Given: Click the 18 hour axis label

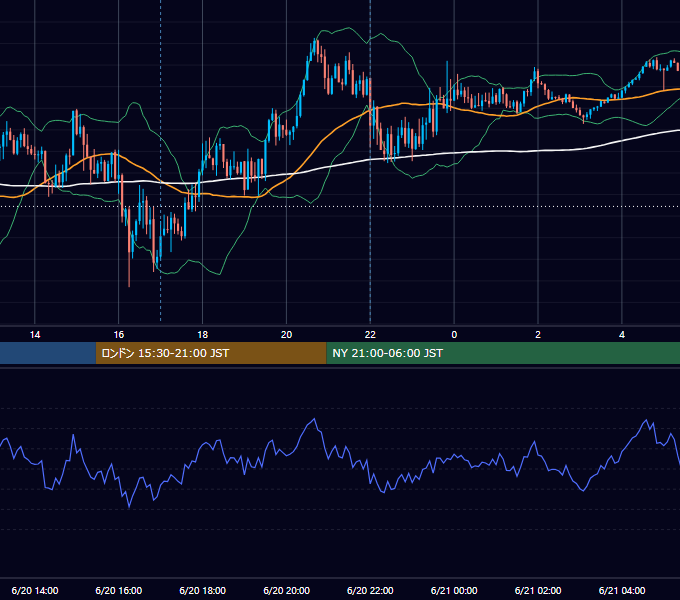Looking at the screenshot, I should click(203, 335).
